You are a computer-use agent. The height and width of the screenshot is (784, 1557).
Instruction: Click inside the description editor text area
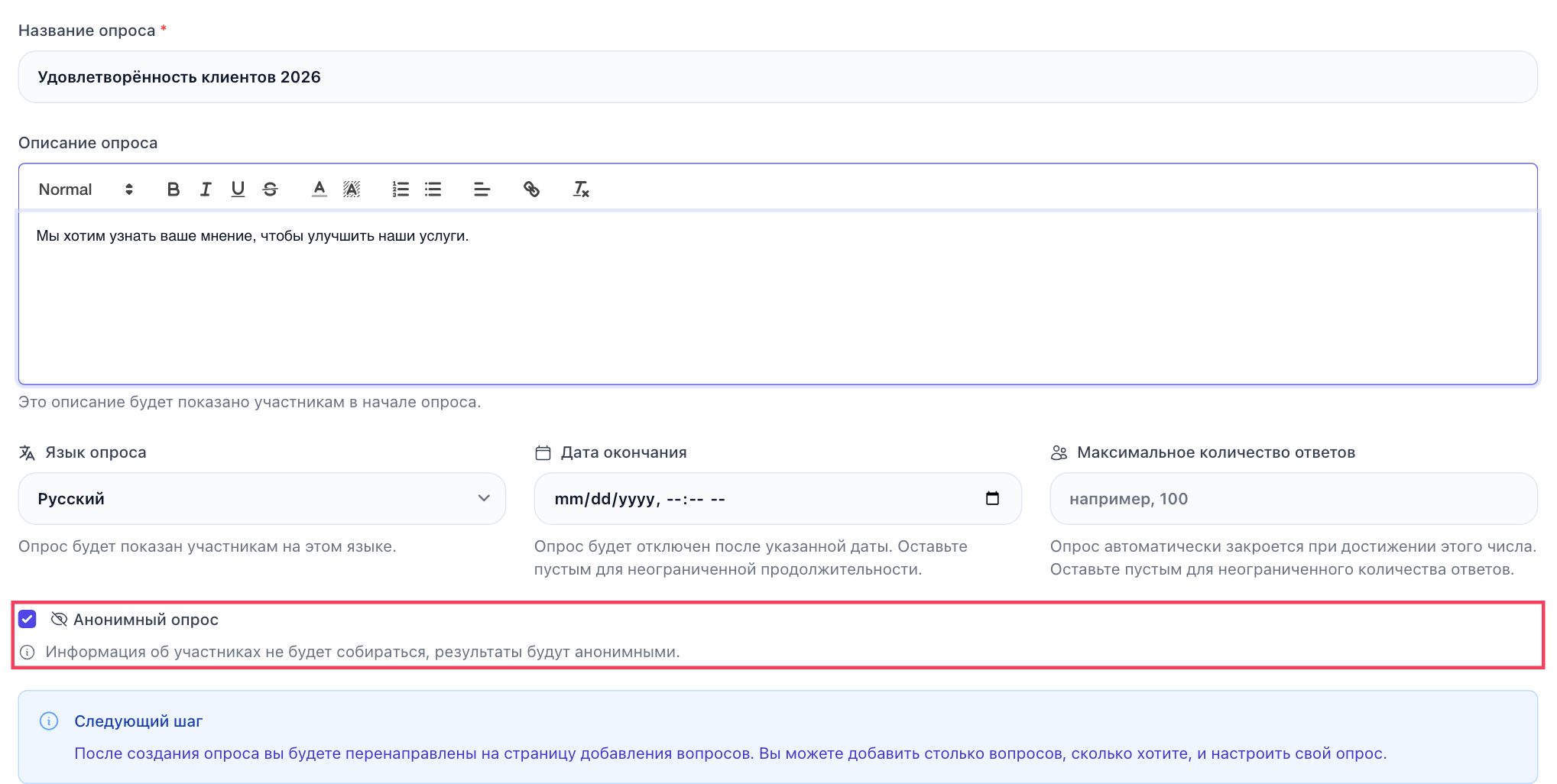point(777,298)
